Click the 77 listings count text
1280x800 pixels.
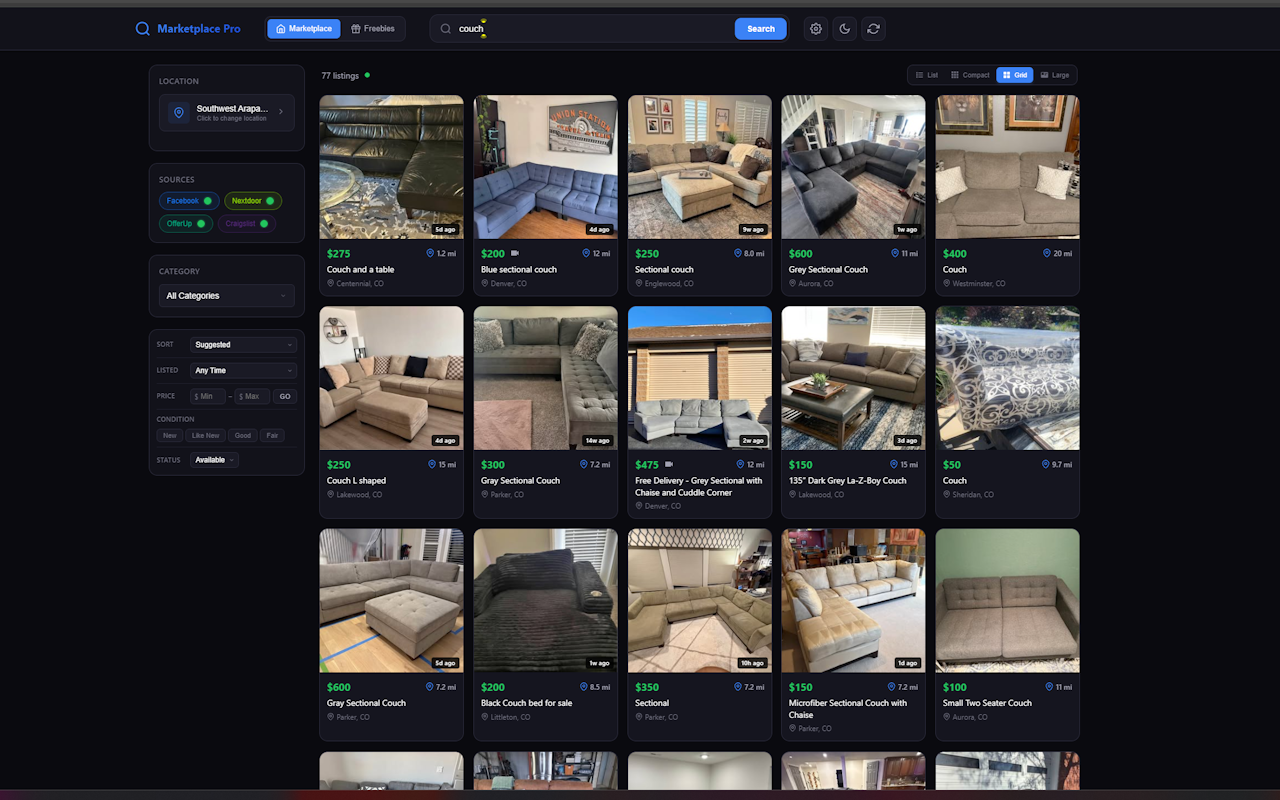(340, 76)
